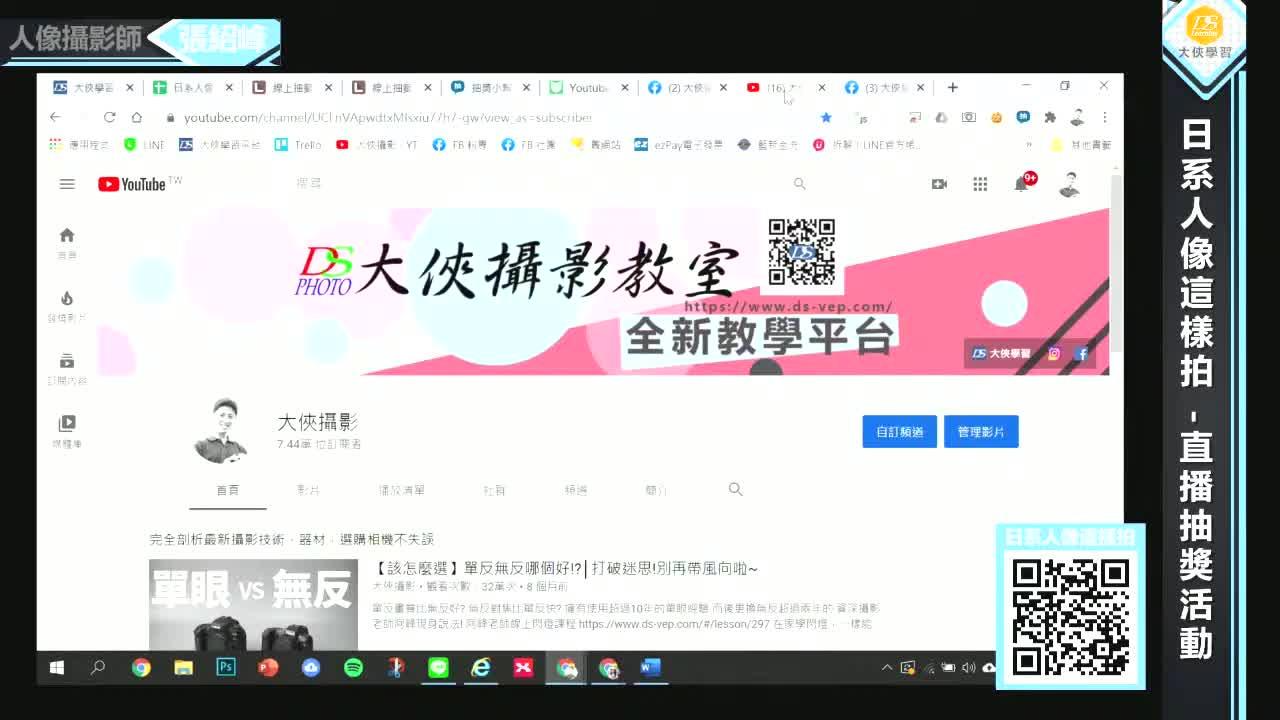Open Library in the YouTube sidebar

coord(67,431)
